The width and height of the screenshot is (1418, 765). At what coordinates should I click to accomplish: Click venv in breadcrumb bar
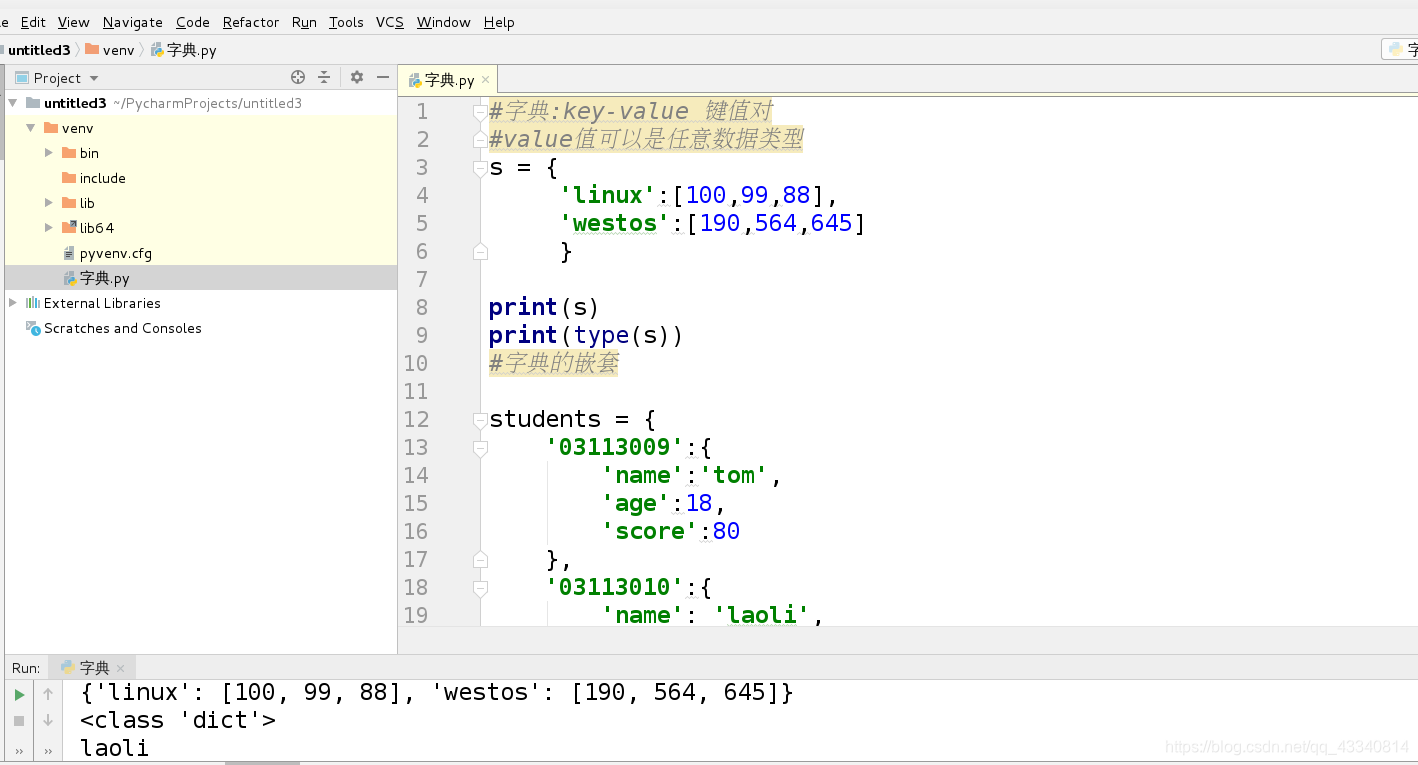[x=118, y=50]
